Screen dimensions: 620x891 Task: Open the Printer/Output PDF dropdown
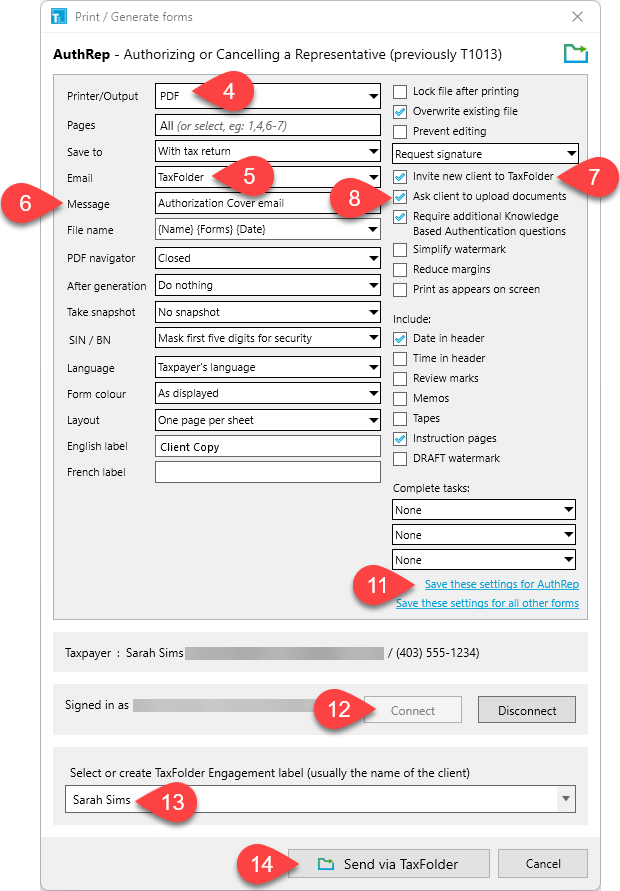(268, 96)
